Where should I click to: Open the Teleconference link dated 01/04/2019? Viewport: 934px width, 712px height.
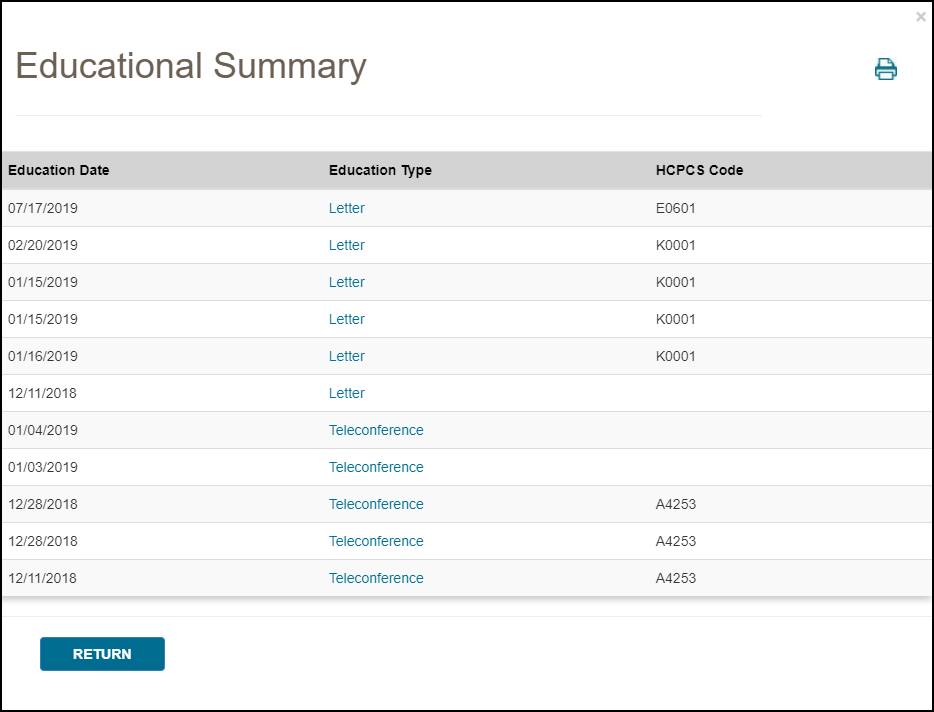376,430
